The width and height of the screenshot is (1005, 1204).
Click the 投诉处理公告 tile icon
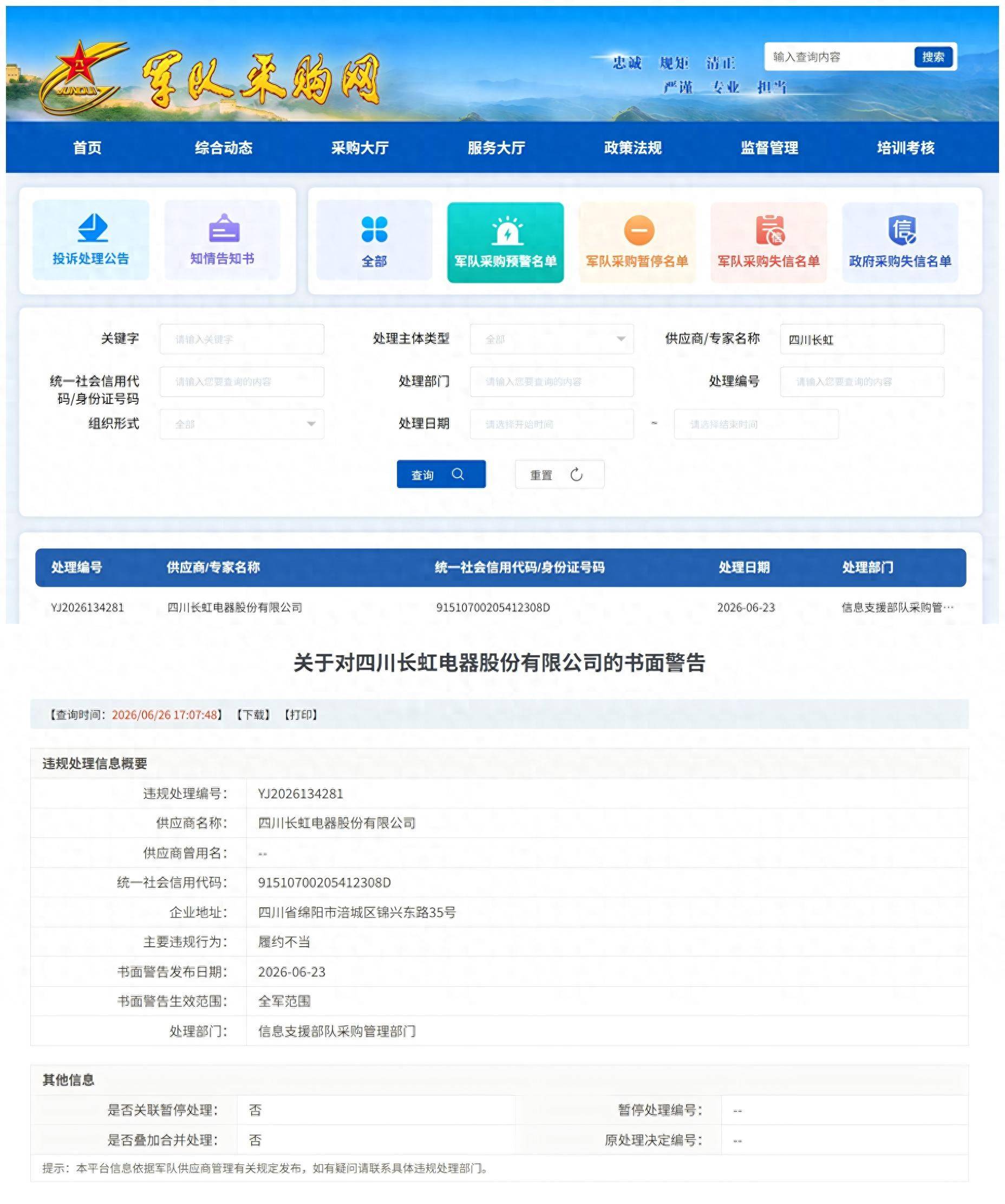click(x=93, y=227)
